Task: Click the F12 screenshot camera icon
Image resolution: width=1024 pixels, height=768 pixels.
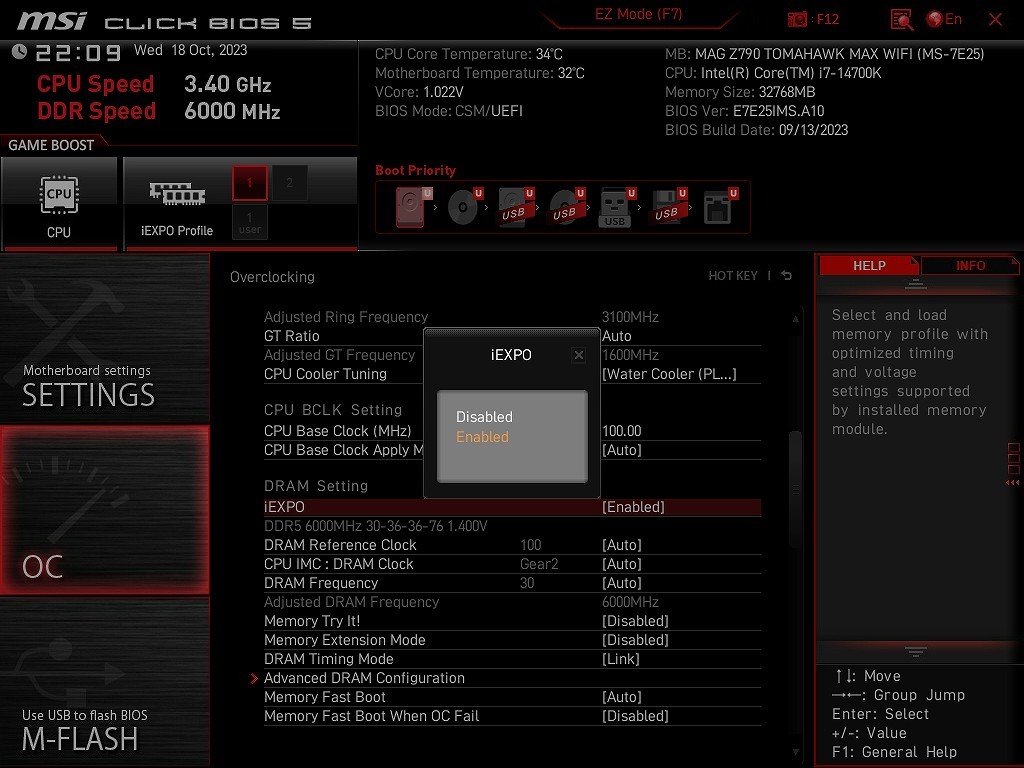Action: coord(797,19)
